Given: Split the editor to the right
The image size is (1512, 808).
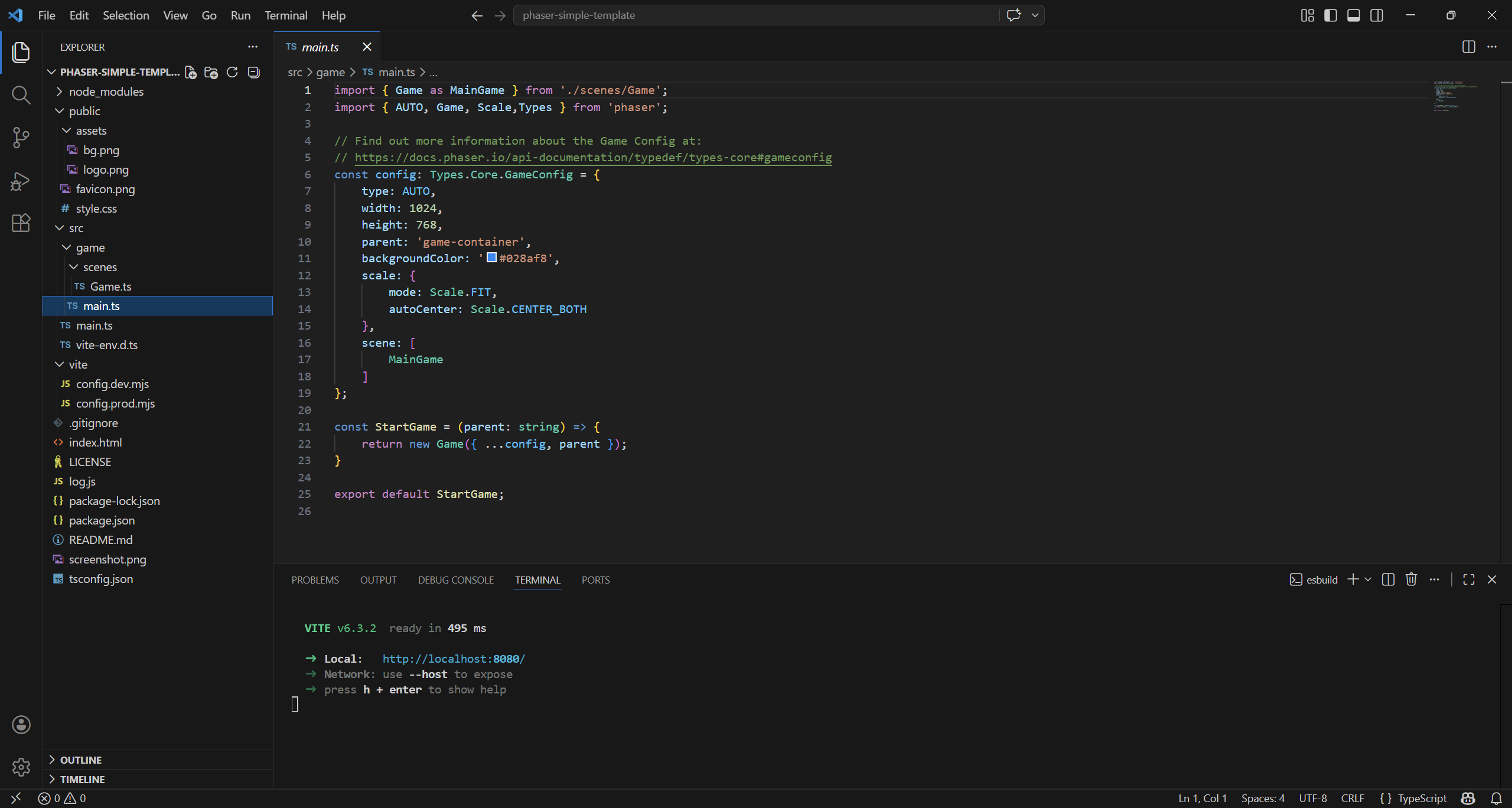Looking at the screenshot, I should tap(1468, 47).
